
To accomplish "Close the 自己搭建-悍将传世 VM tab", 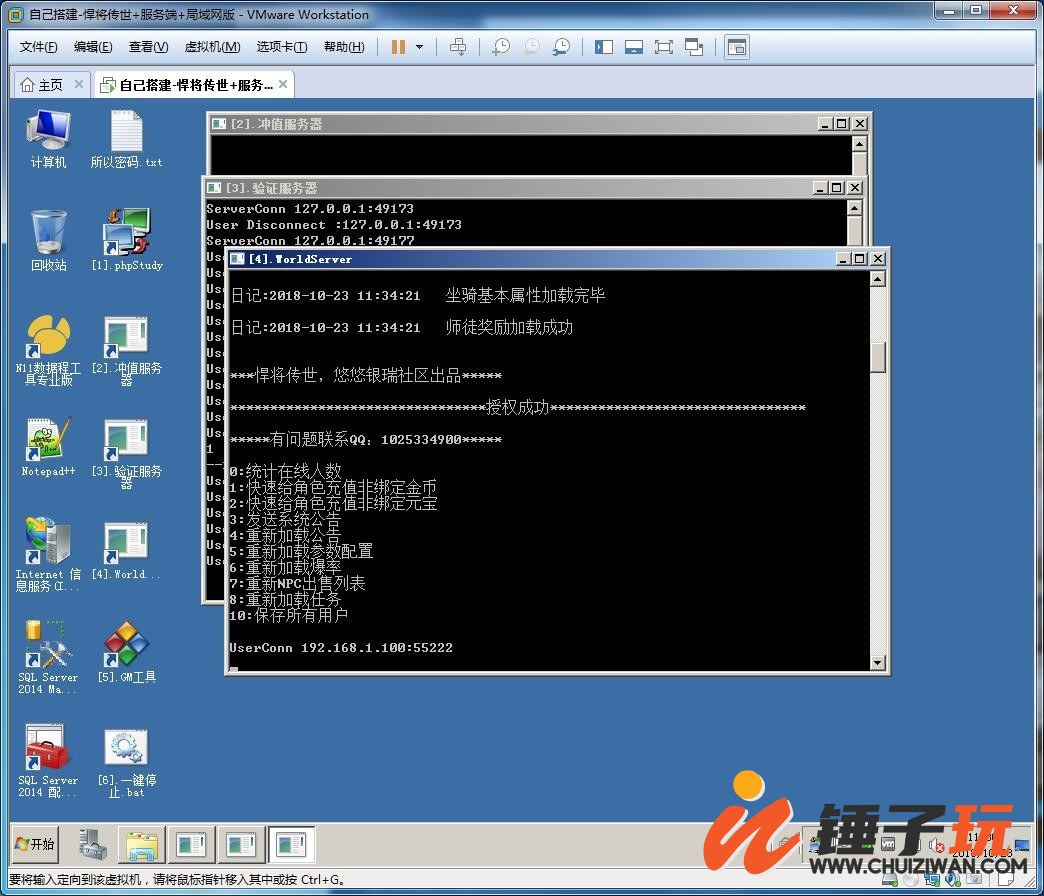I will point(283,84).
